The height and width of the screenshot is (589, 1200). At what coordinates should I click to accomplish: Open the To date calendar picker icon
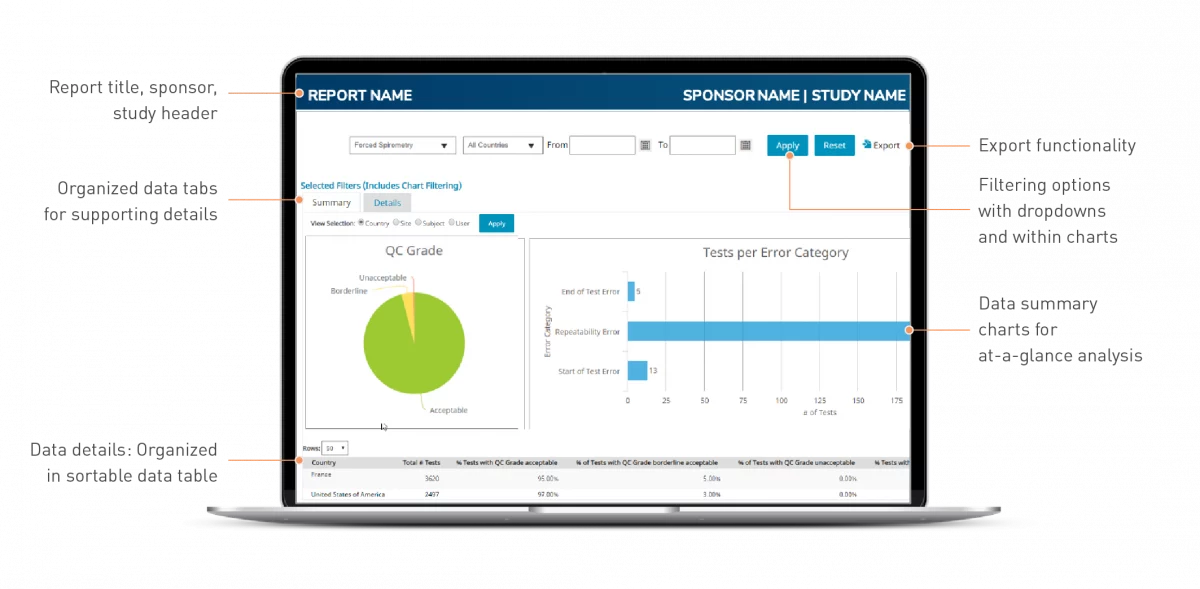[x=745, y=146]
